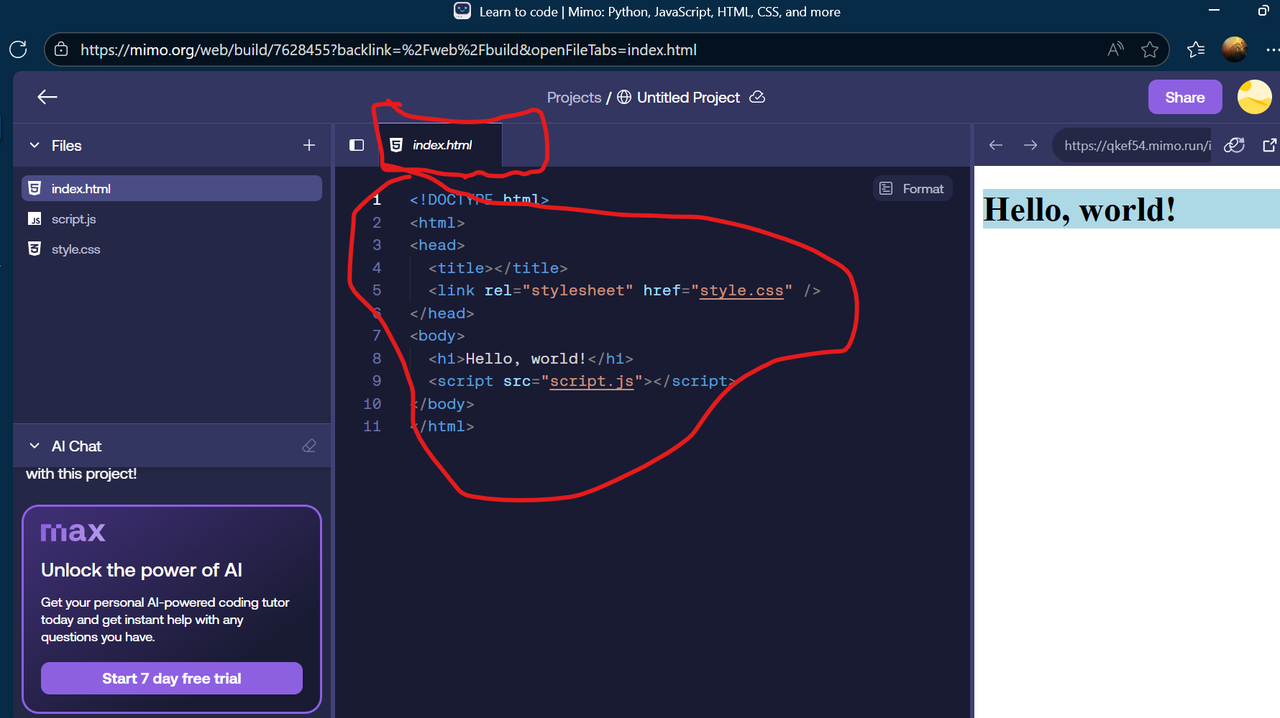Screen dimensions: 1280x718
Task: Click the CSS icon beside style.css
Action: [35, 249]
